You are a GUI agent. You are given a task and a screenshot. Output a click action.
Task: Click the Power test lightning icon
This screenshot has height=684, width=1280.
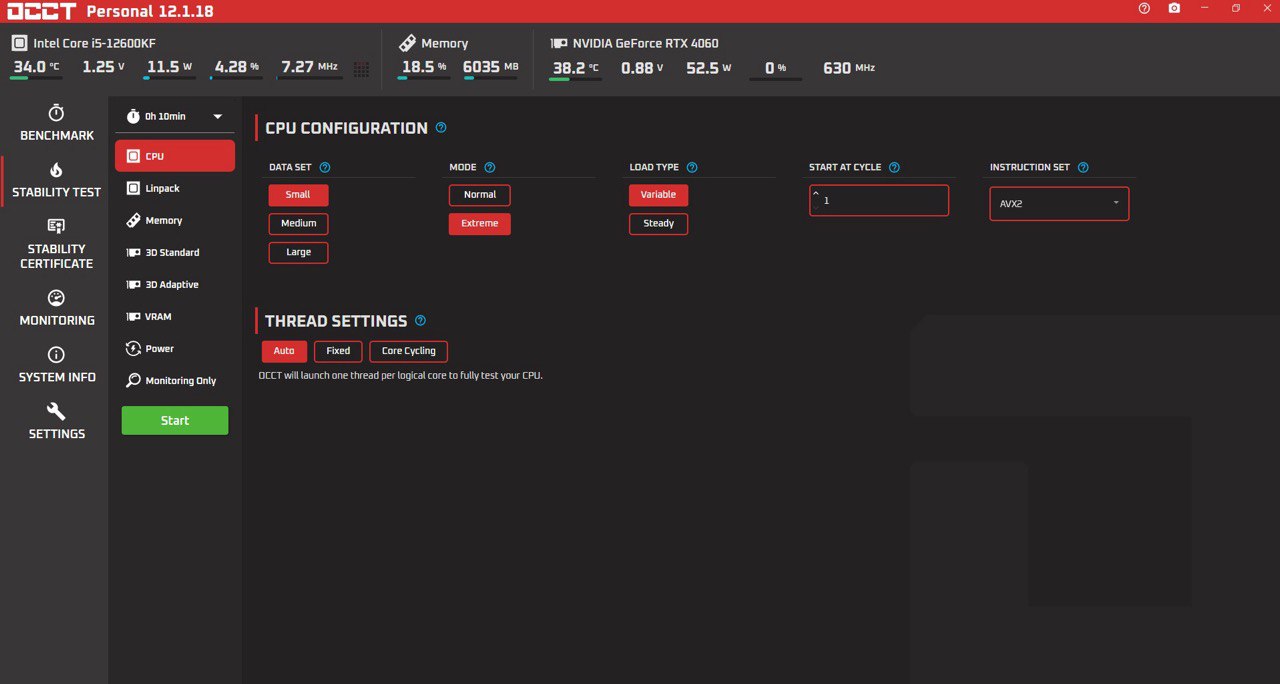[x=133, y=348]
